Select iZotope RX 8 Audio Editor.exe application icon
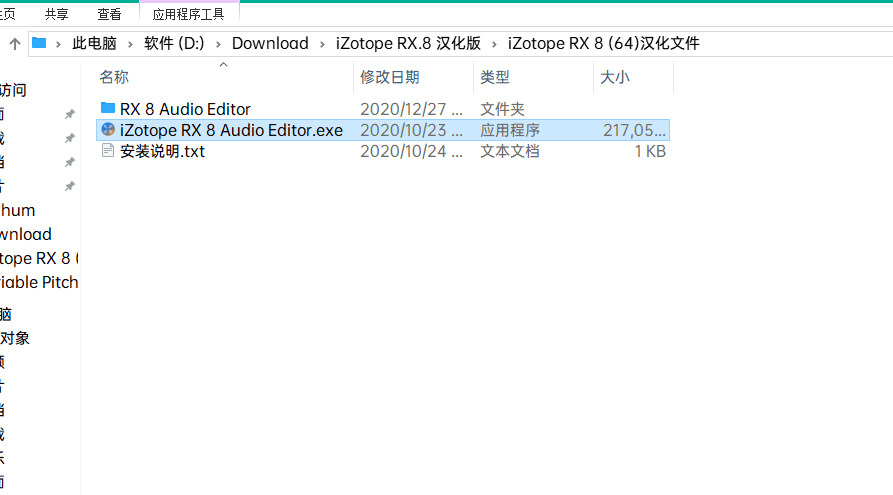Screen dimensions: 893x495 [x=108, y=129]
